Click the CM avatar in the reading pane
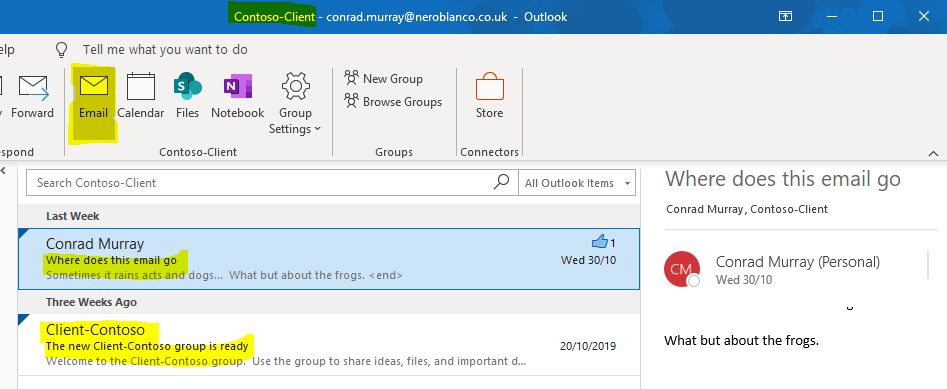Viewport: 947px width, 389px height. pos(682,269)
